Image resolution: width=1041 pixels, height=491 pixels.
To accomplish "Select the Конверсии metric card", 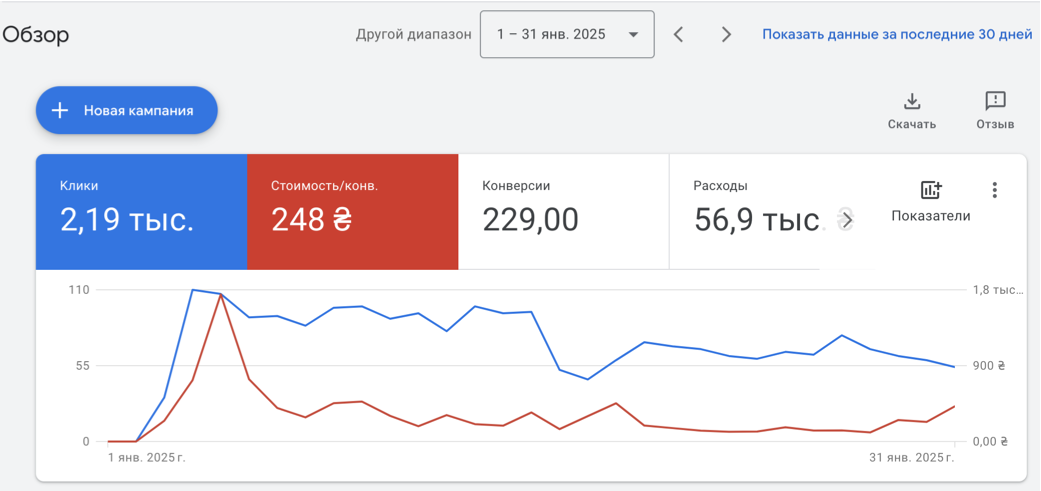I will (x=564, y=212).
